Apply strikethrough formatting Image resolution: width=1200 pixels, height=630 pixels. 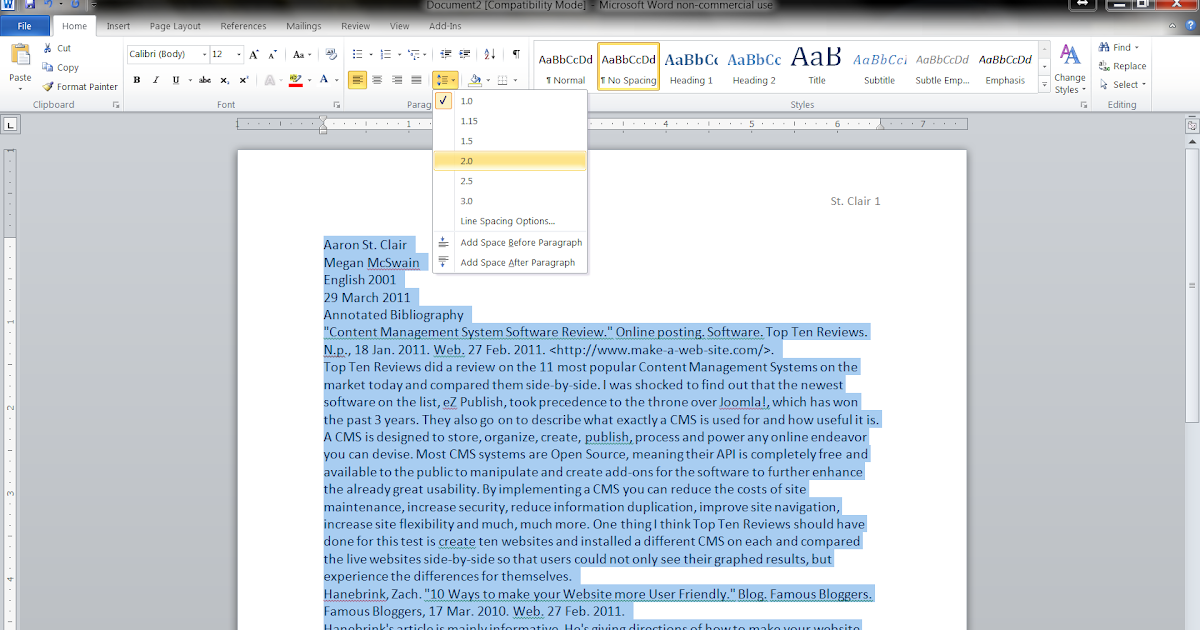tap(204, 80)
